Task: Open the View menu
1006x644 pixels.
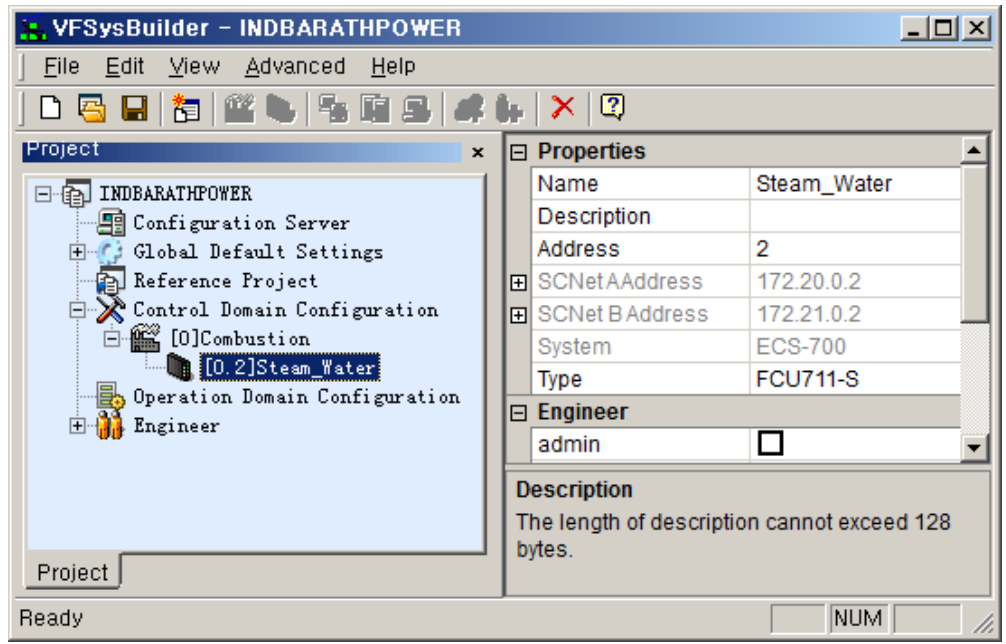Action: 194,66
